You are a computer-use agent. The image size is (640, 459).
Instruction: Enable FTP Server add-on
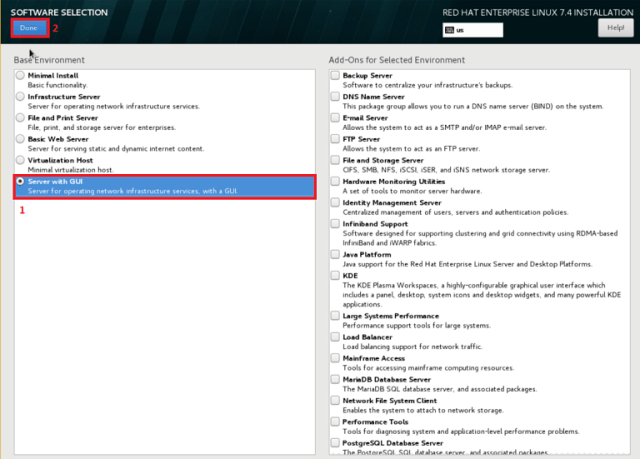coord(335,139)
